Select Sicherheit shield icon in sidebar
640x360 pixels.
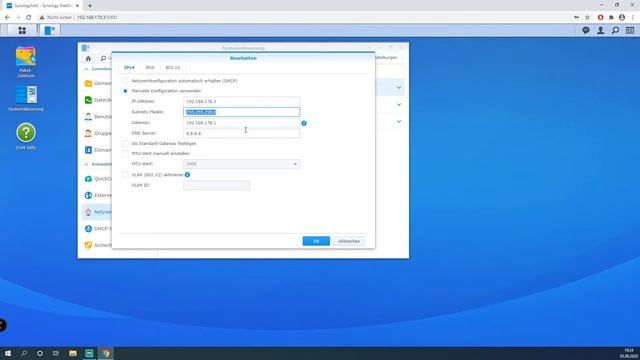(x=88, y=245)
